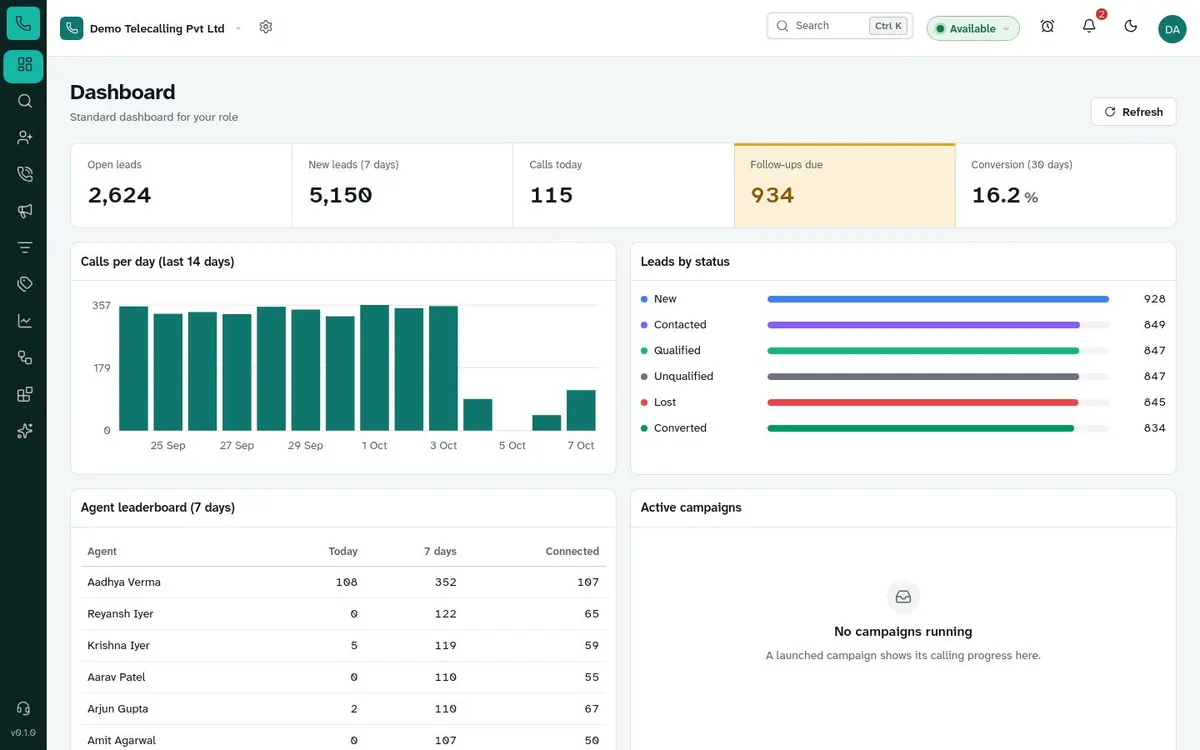Click Aadhya Verma's 352 seven-day value
1200x750 pixels.
[445, 582]
